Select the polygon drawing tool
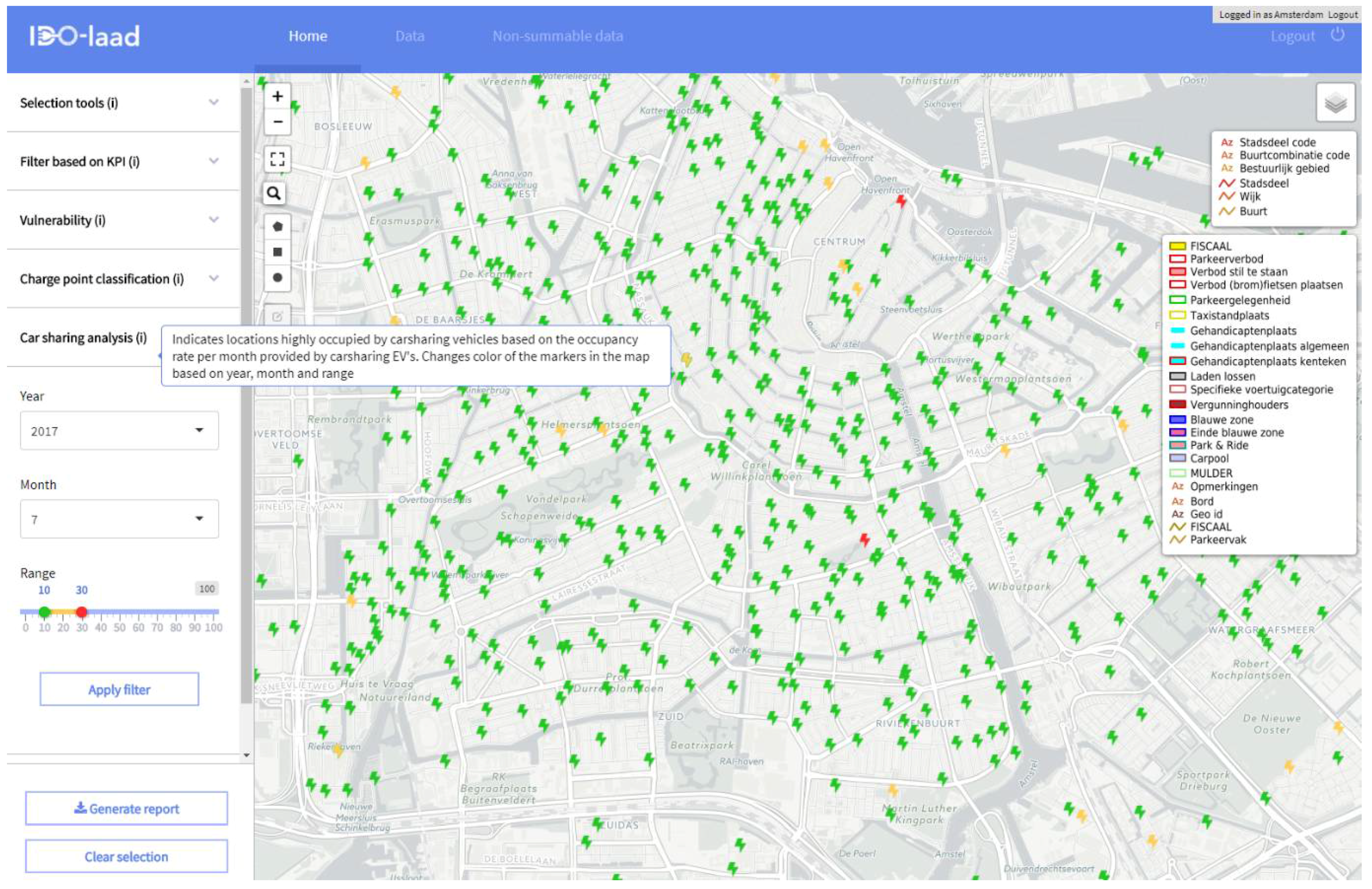Viewport: 1372px width, 889px height. [277, 227]
